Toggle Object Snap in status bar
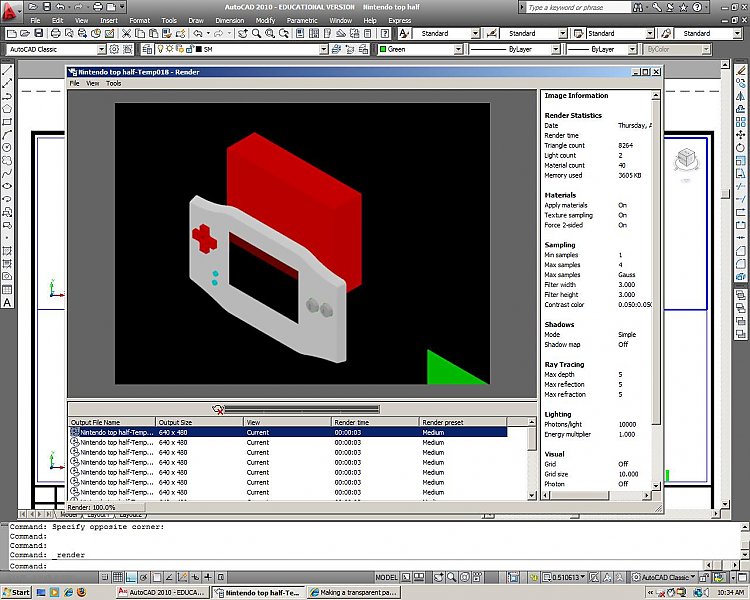The image size is (750, 600). point(156,577)
